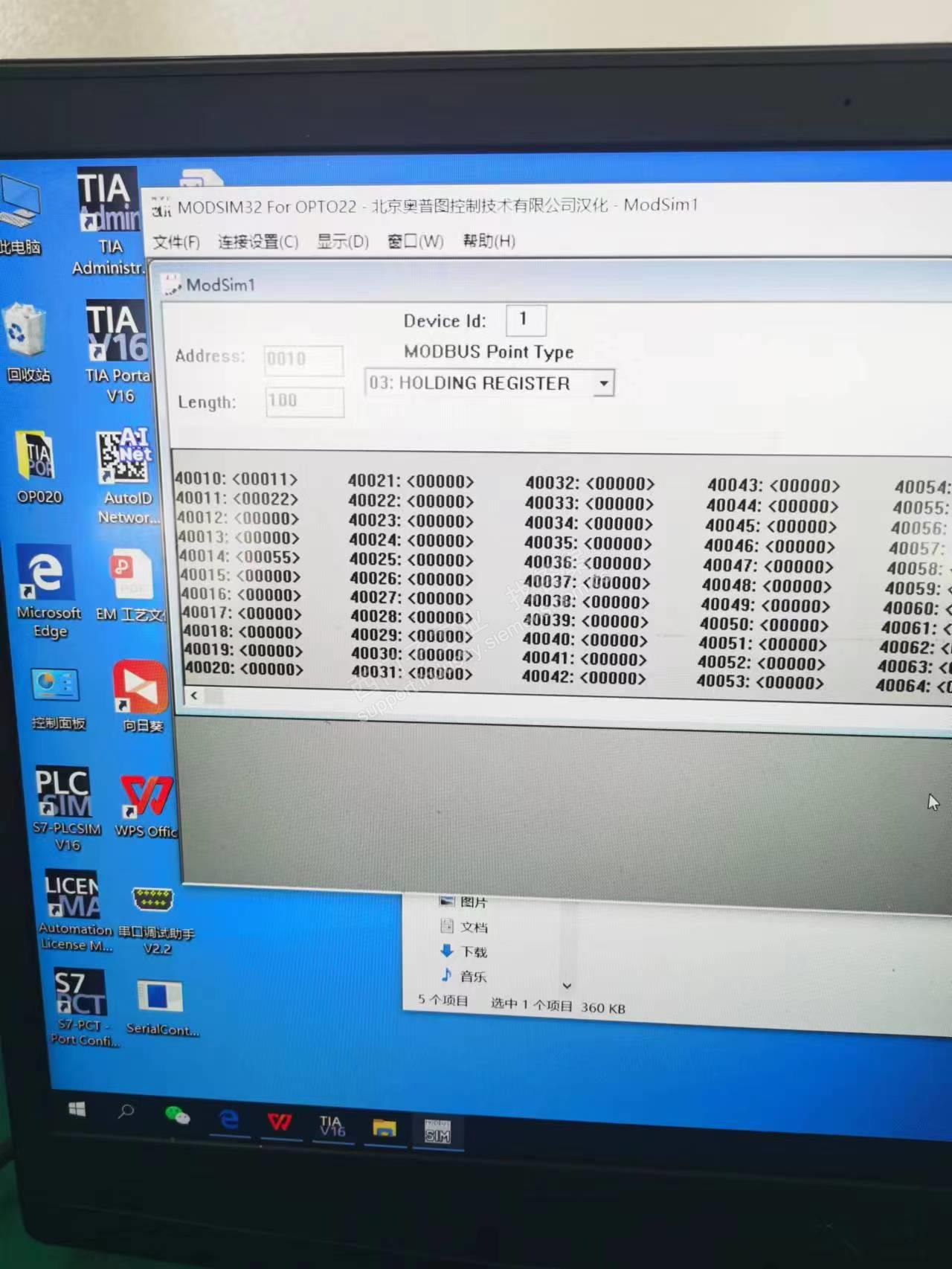Click the Length input field
The height and width of the screenshot is (1269, 952).
(305, 401)
